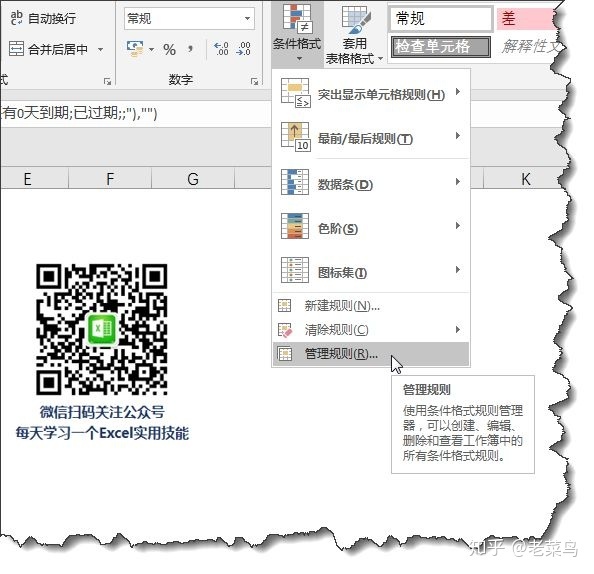This screenshot has width=594, height=574.
Task: Apply percent style with the % icon
Action: tap(169, 50)
